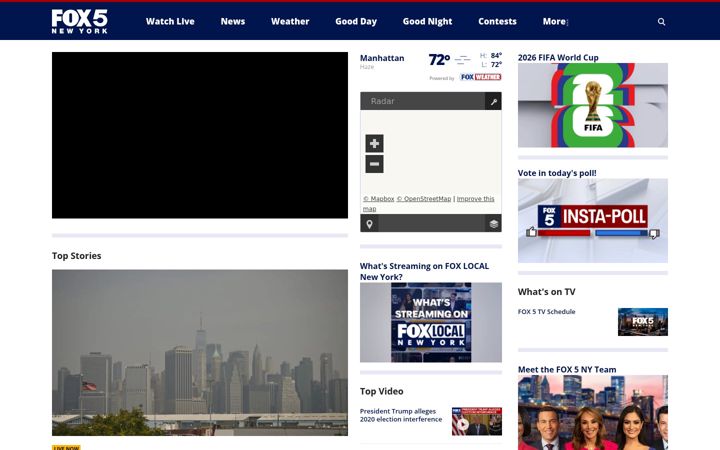Screen dimensions: 720x450
Task: Open the Contests menu item
Action: [x=497, y=21]
